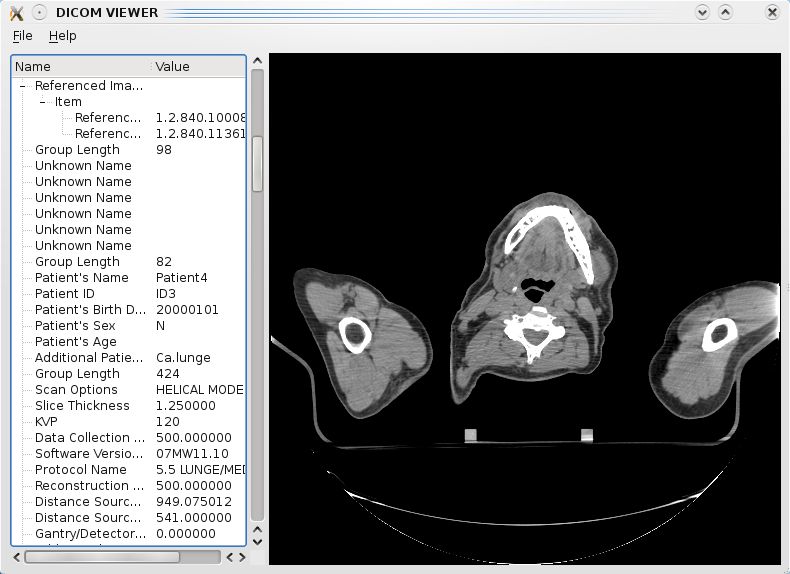Select the Patient's Birth D... row

pos(128,309)
